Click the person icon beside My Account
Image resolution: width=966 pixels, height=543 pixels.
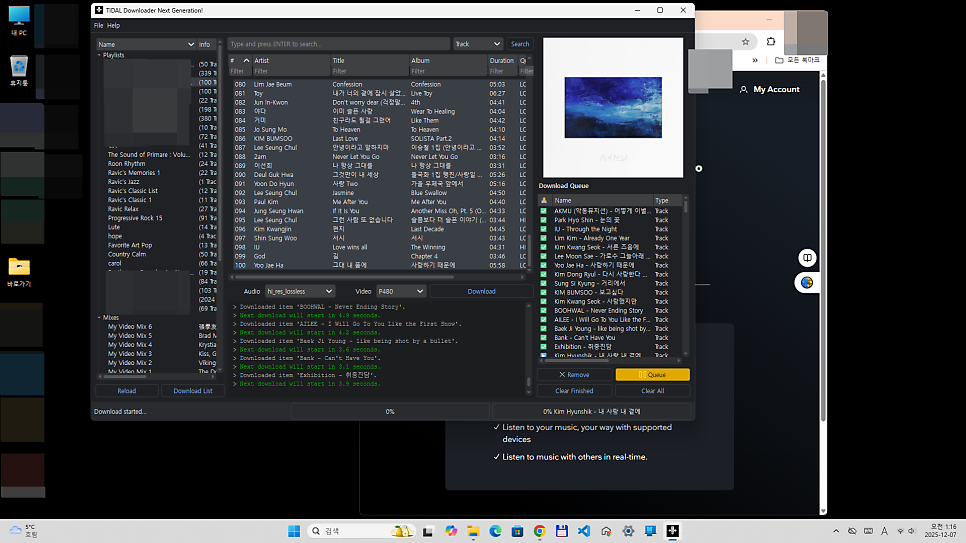(744, 89)
